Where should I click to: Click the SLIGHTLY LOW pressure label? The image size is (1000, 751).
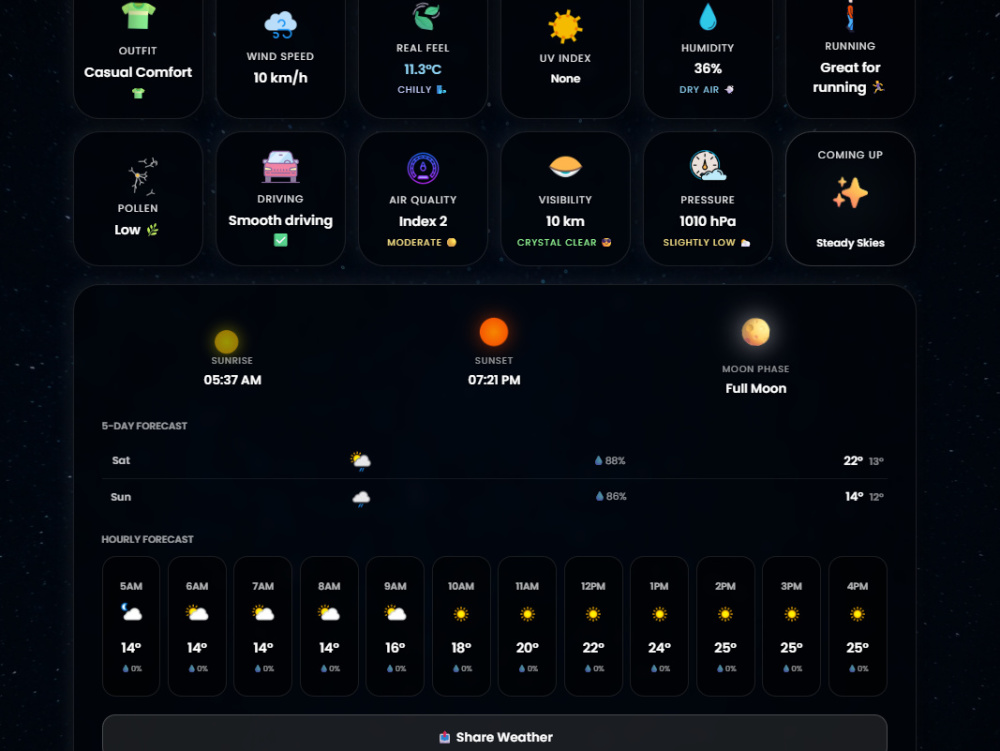(699, 242)
